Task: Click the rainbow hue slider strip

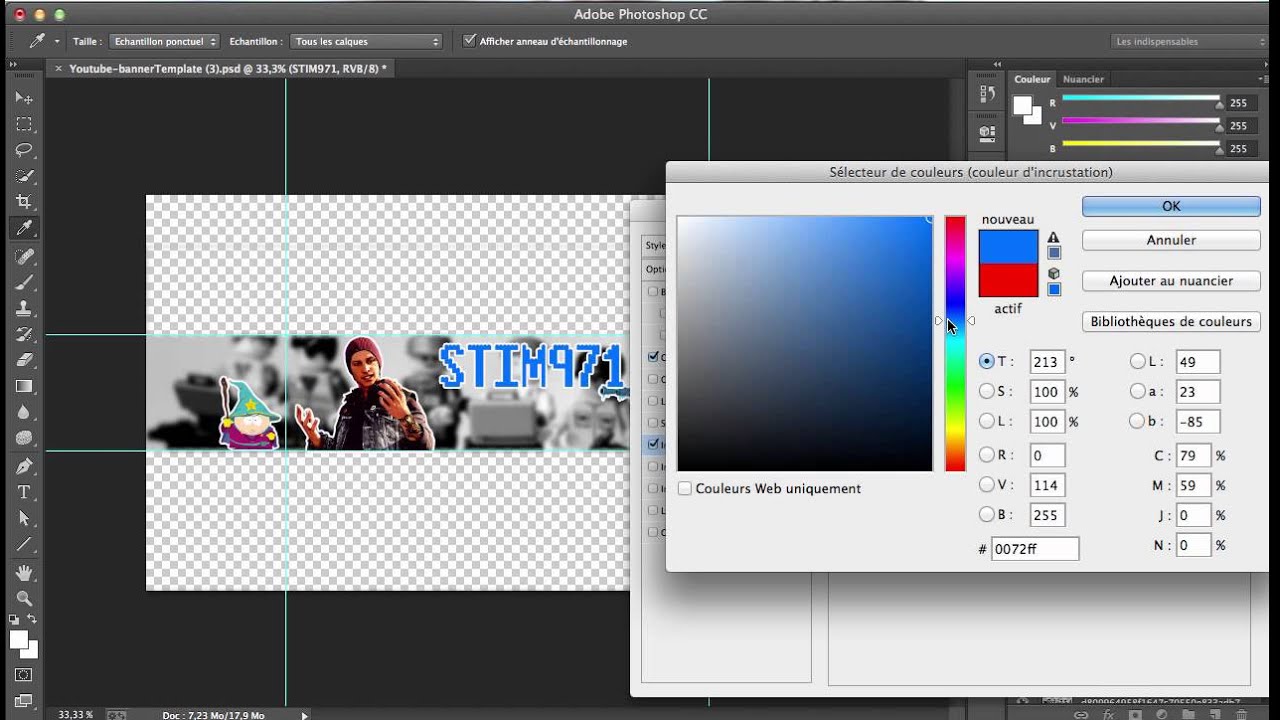Action: tap(955, 343)
